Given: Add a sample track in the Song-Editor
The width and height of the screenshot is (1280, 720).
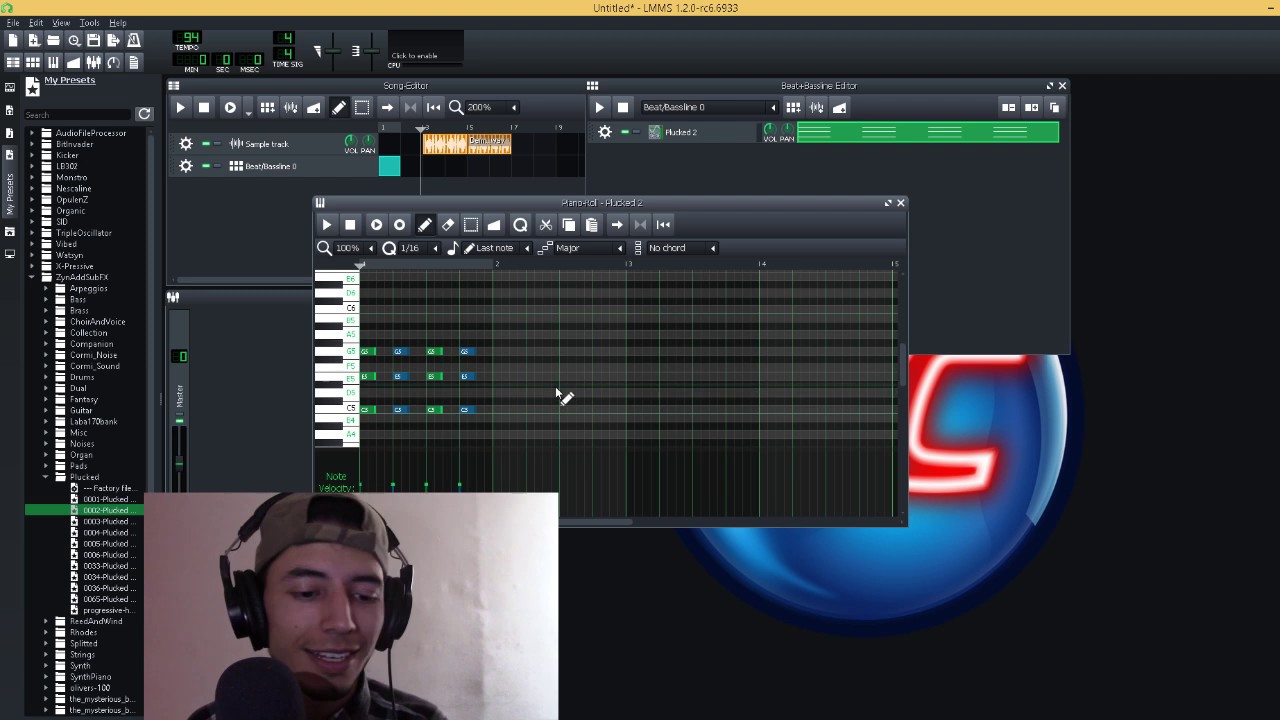Looking at the screenshot, I should point(291,107).
